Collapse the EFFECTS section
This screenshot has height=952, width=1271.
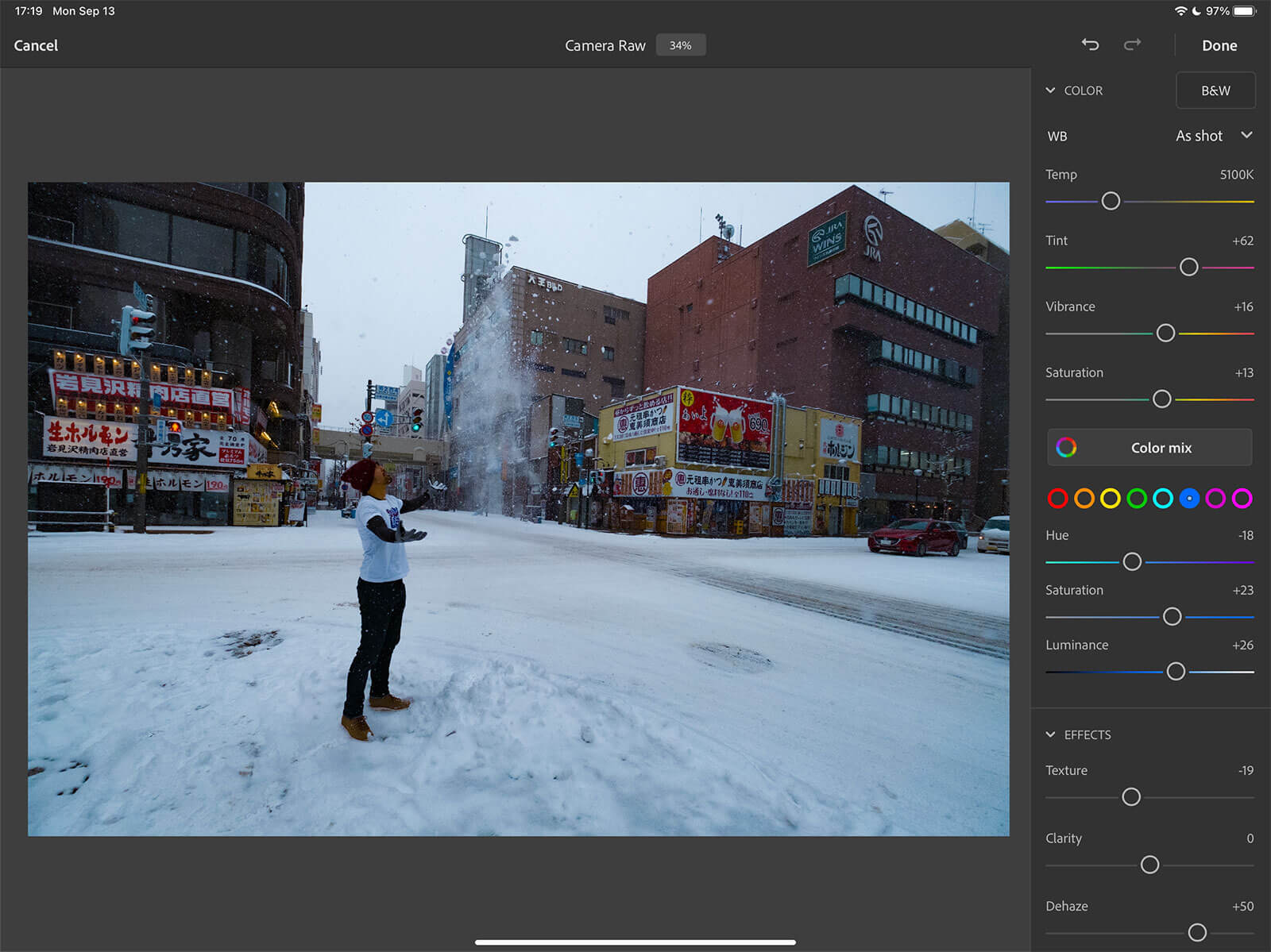click(x=1051, y=734)
